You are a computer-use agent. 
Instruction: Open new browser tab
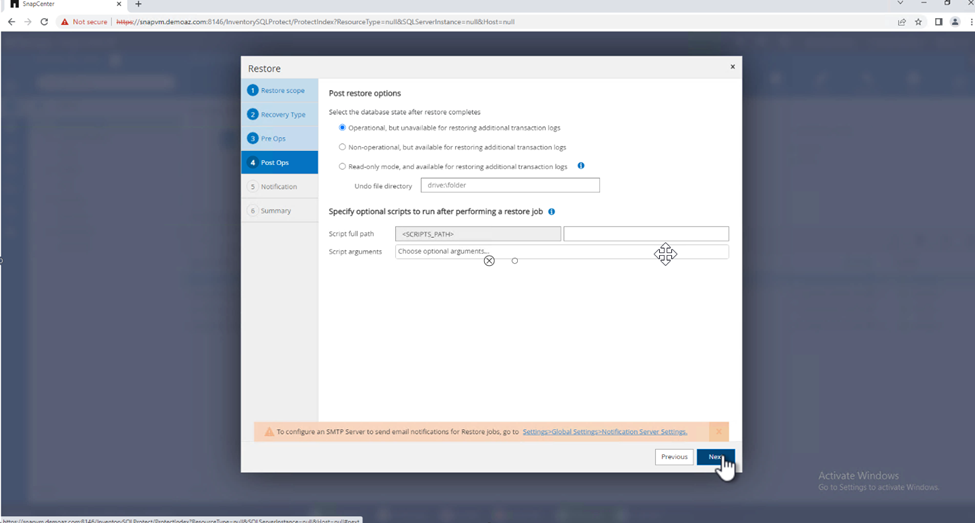138,4
